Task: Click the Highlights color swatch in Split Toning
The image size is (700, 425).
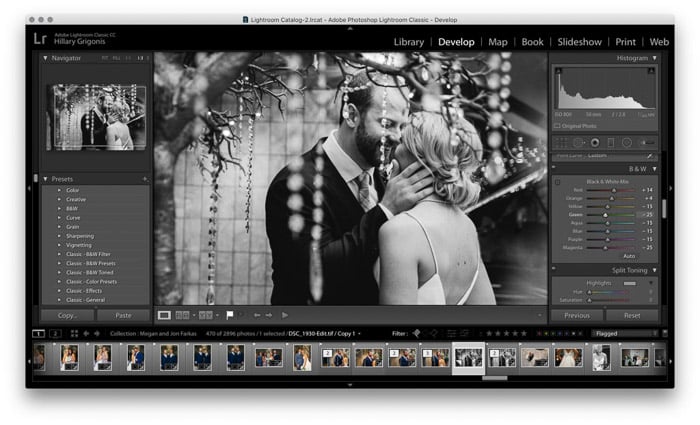Action: (x=629, y=283)
